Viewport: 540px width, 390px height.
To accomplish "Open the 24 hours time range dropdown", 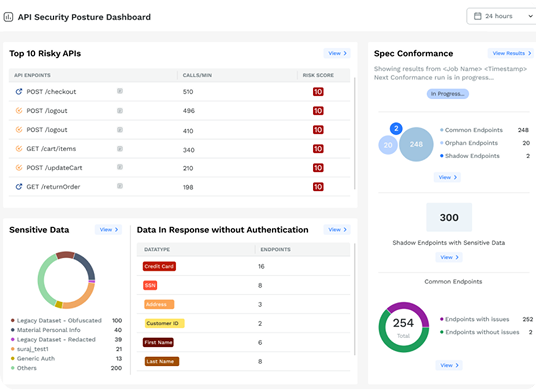I will [x=502, y=16].
